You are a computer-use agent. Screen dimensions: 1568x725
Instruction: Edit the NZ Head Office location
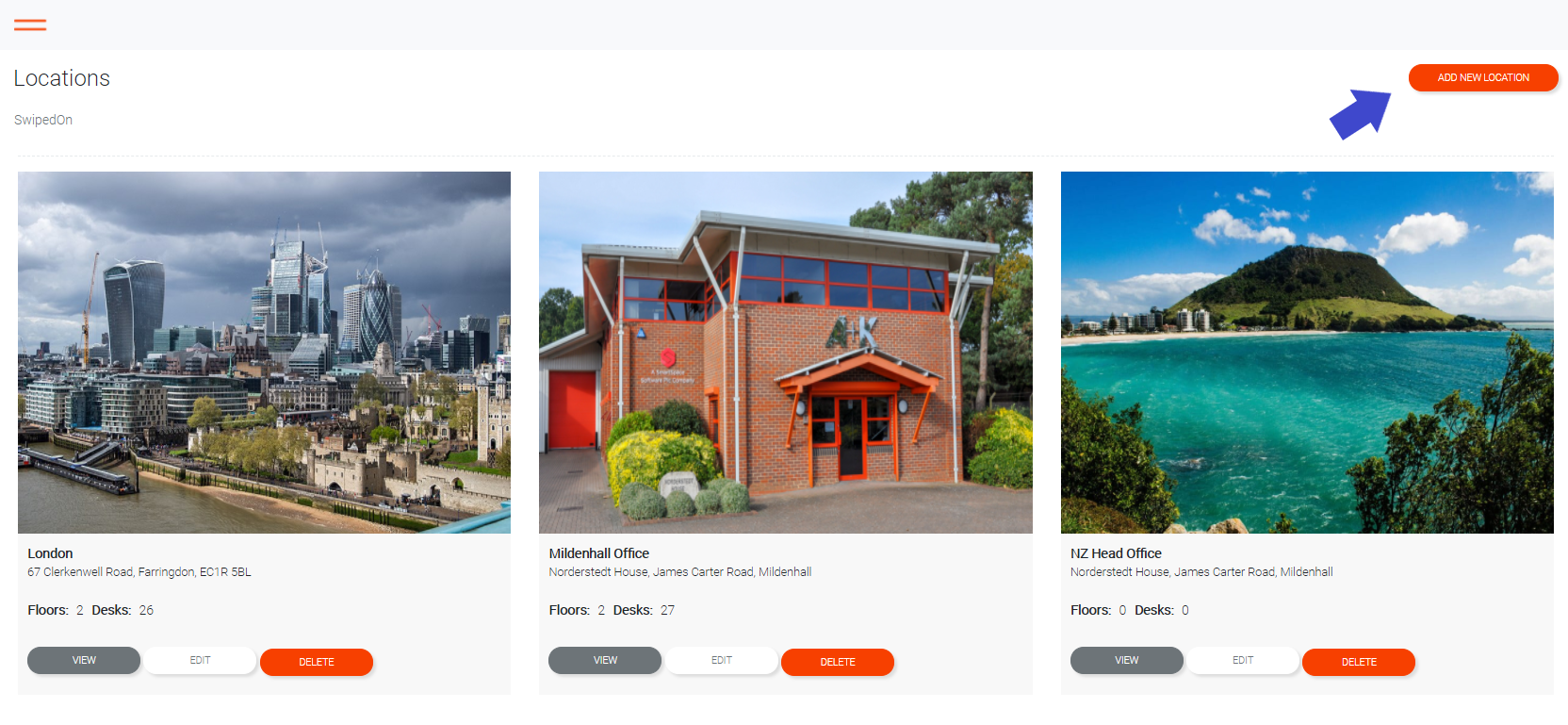coord(1243,660)
